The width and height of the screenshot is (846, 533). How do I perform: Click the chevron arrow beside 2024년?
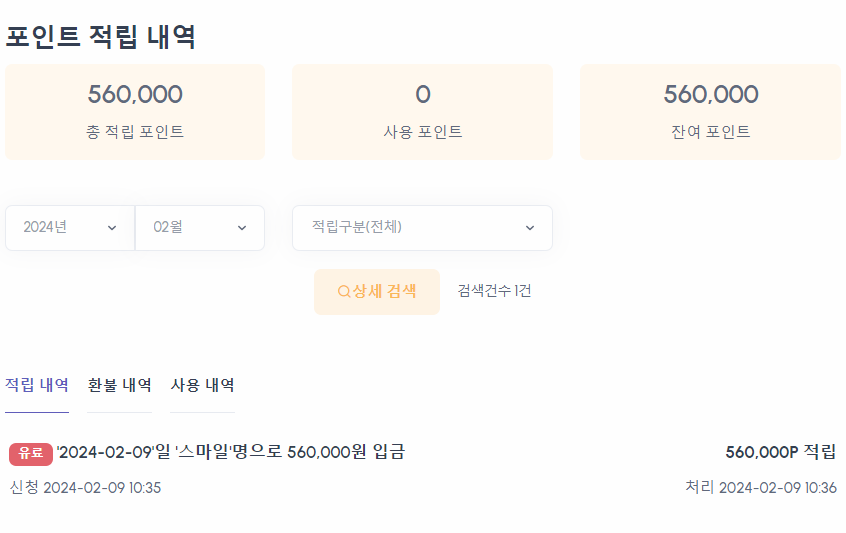(x=111, y=228)
